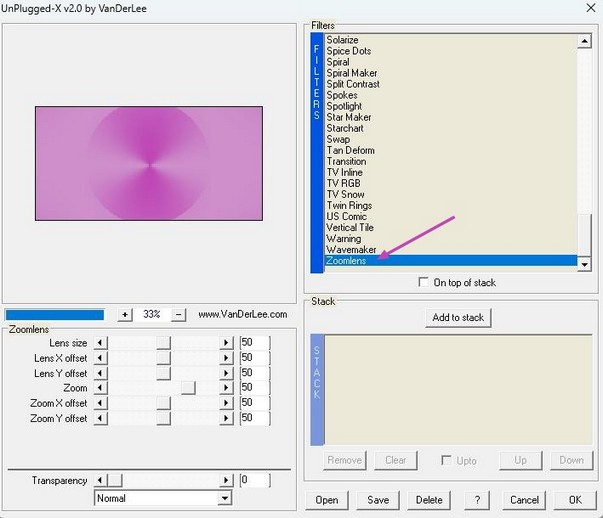The image size is (603, 518).
Task: Select the Spiral Maker filter
Action: (x=351, y=73)
